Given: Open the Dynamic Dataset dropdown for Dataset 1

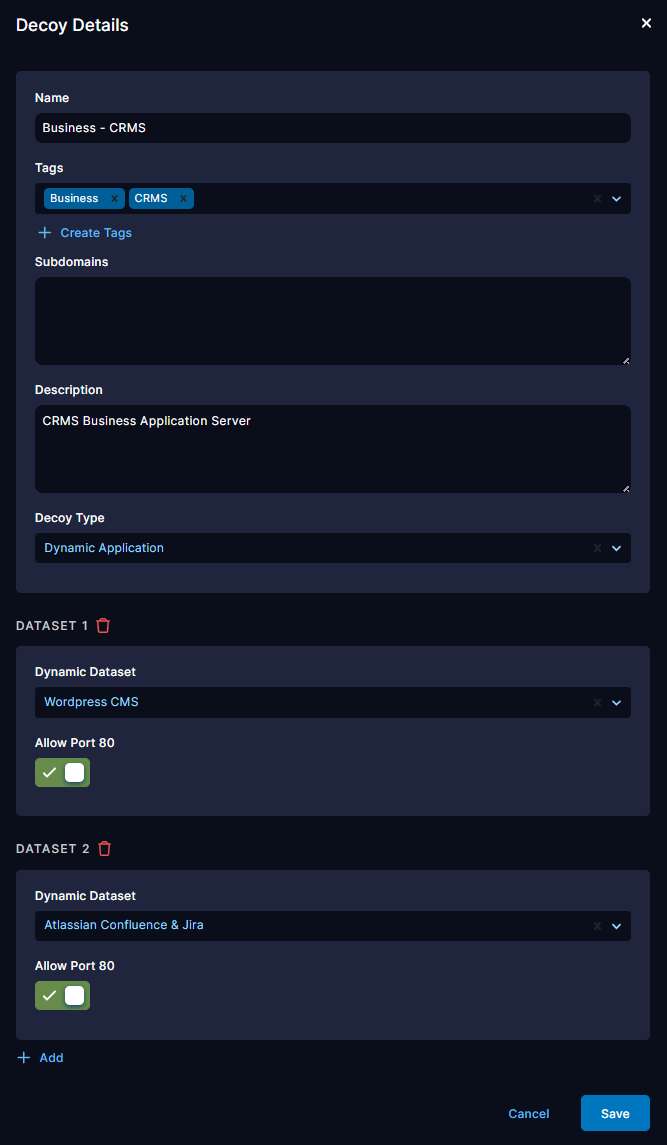Looking at the screenshot, I should (617, 702).
